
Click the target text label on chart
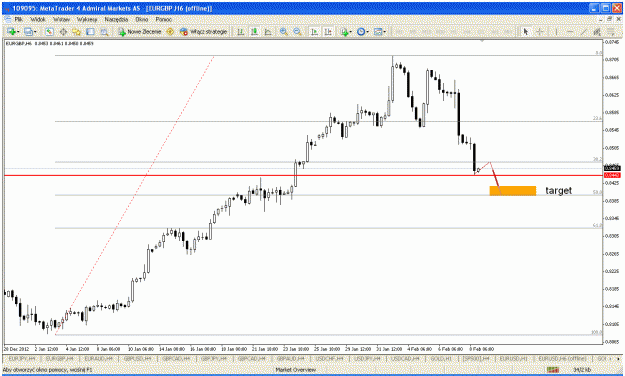(x=558, y=191)
